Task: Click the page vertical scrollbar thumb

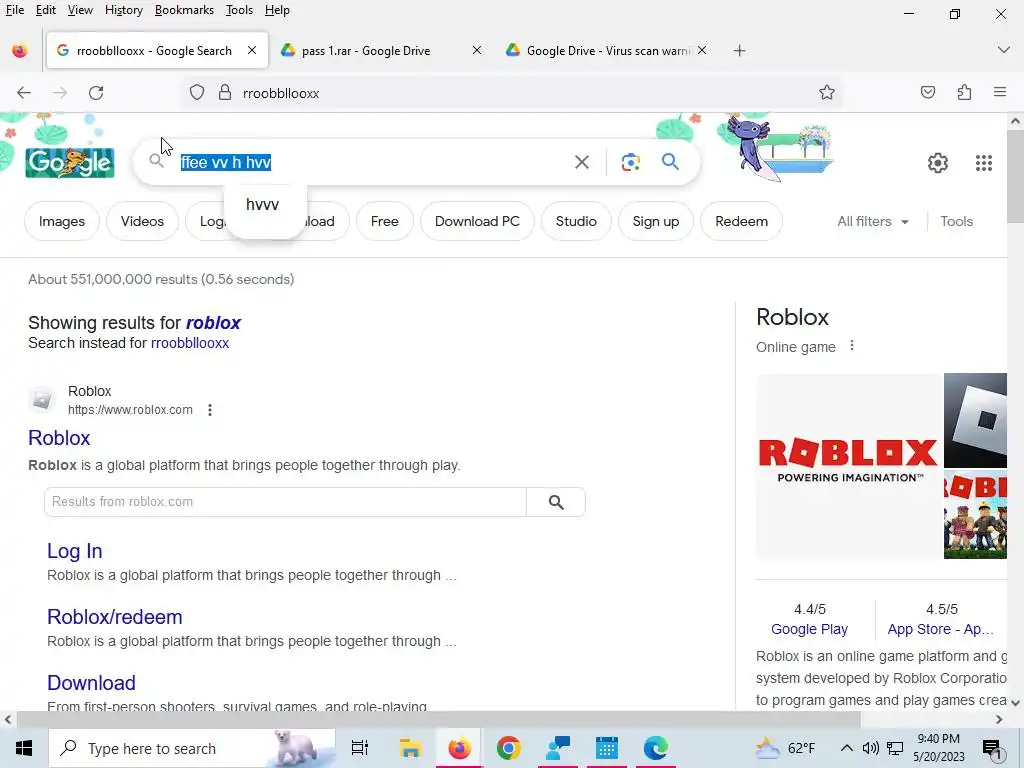Action: [x=1014, y=176]
